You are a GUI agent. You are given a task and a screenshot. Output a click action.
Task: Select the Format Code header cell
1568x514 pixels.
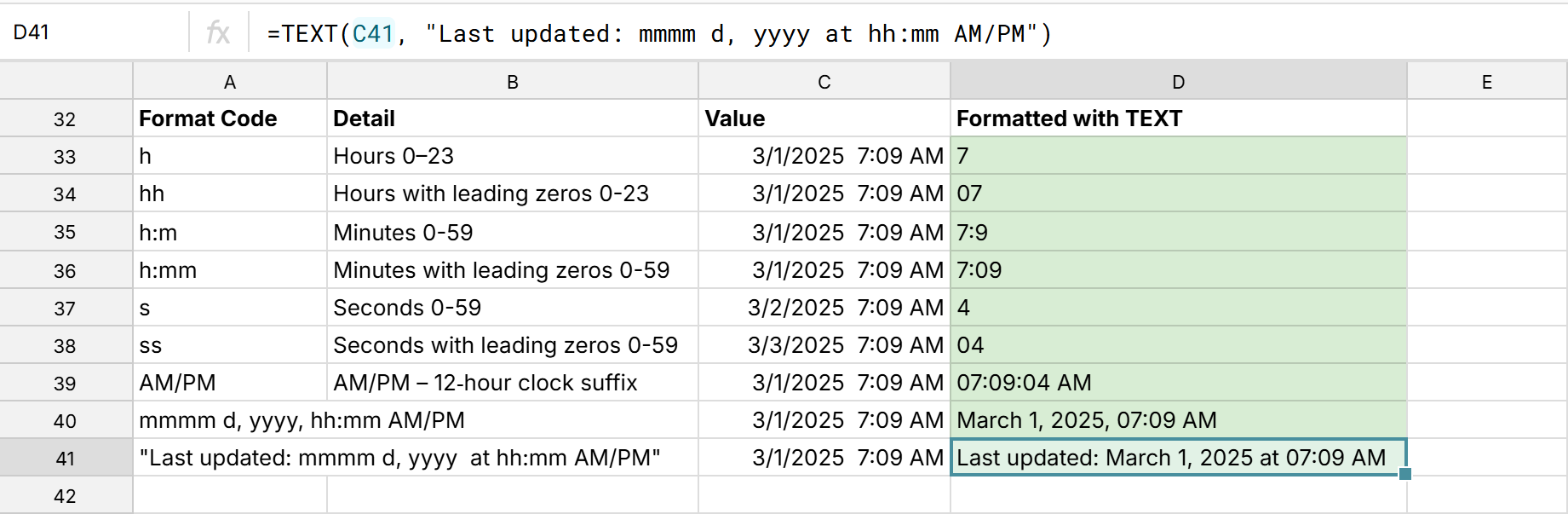(230, 118)
